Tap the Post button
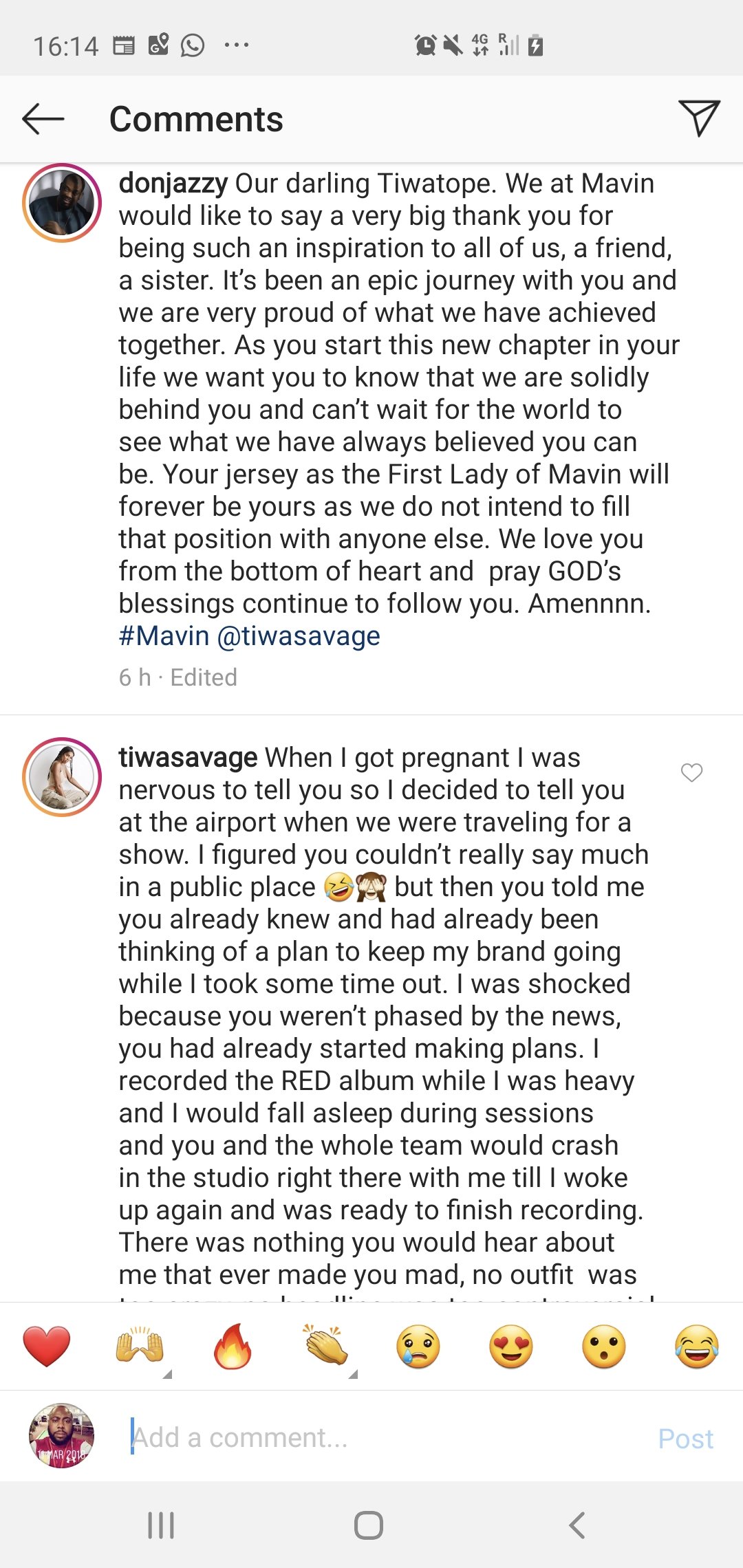Viewport: 743px width, 1568px height. coord(685,1439)
